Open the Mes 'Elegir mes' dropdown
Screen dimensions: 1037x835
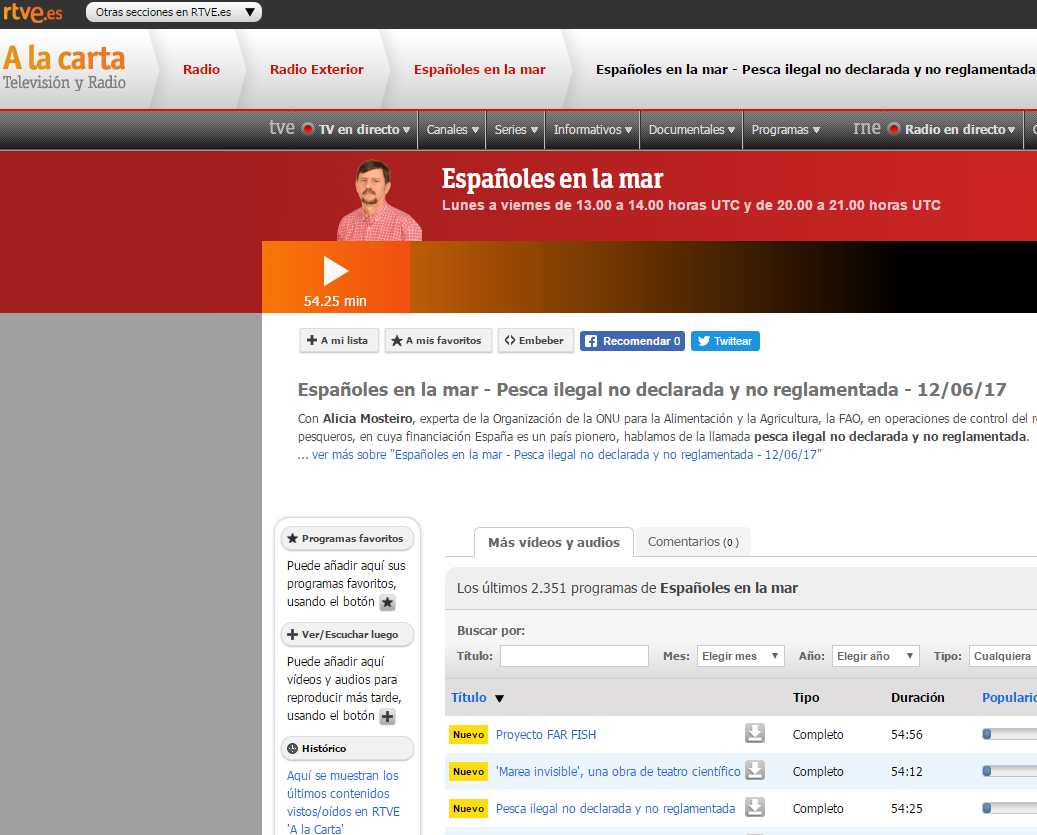pyautogui.click(x=740, y=656)
